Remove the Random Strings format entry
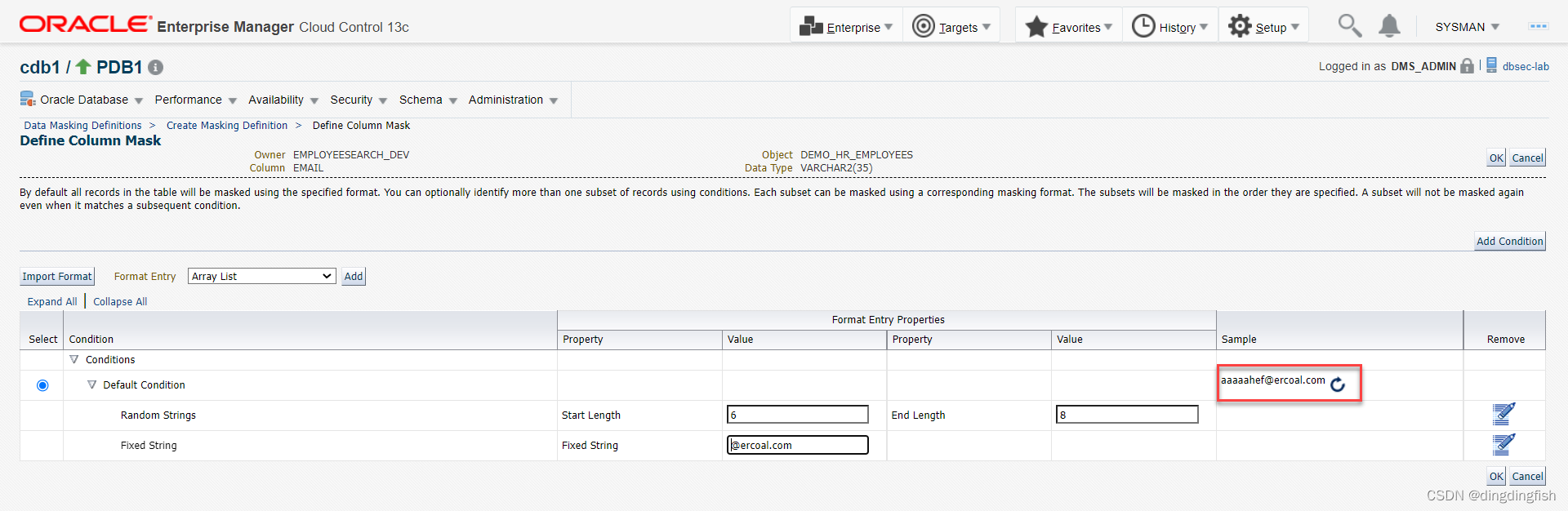 point(1504,415)
